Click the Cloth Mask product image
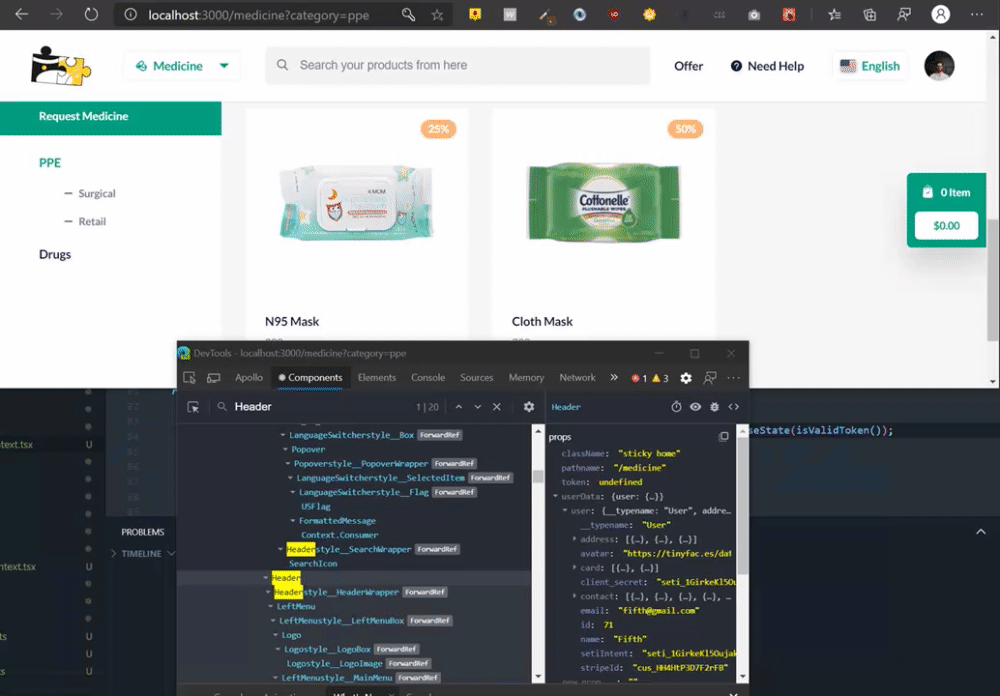The height and width of the screenshot is (696, 1000). [603, 202]
